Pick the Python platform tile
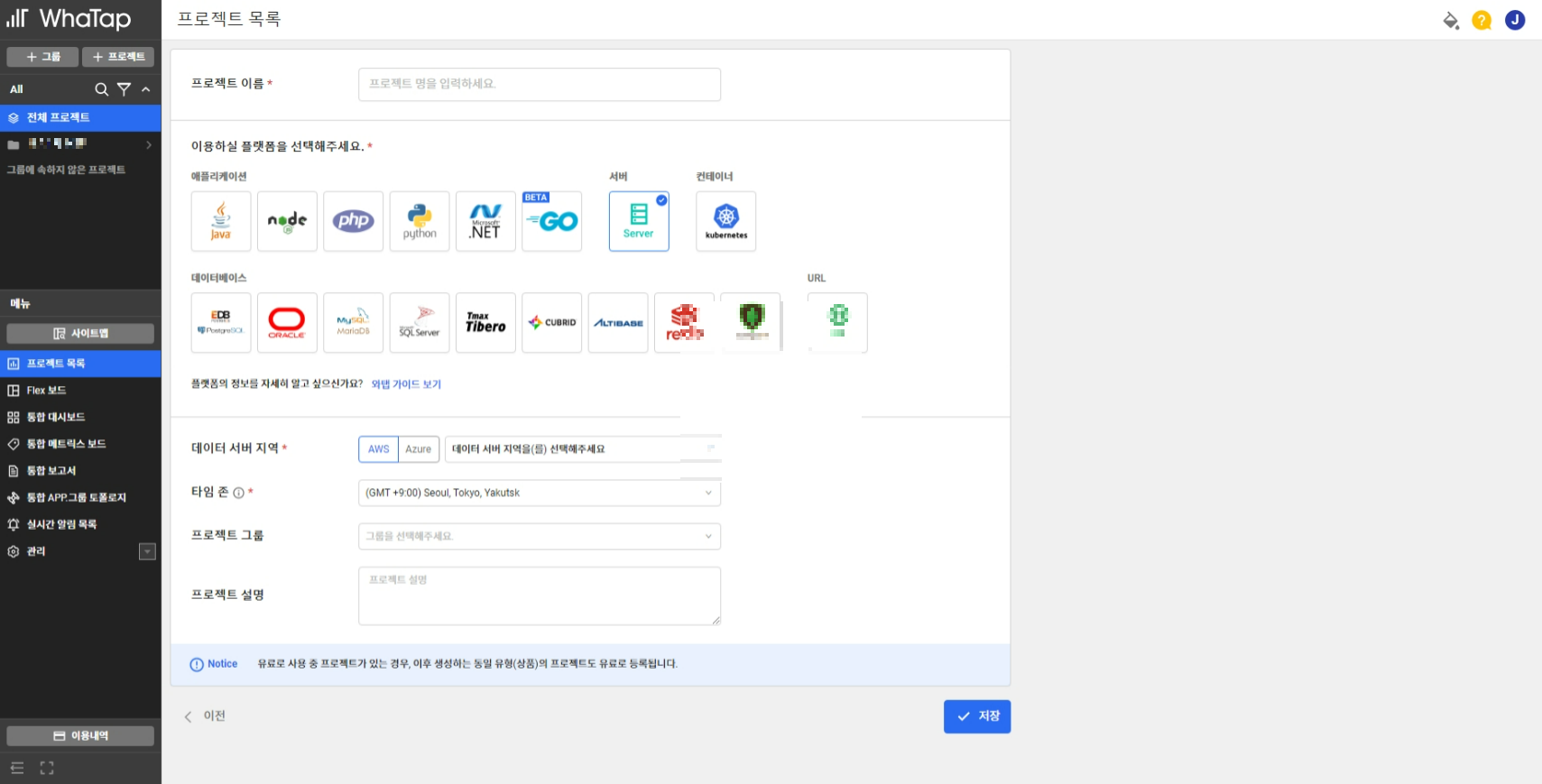 point(420,221)
